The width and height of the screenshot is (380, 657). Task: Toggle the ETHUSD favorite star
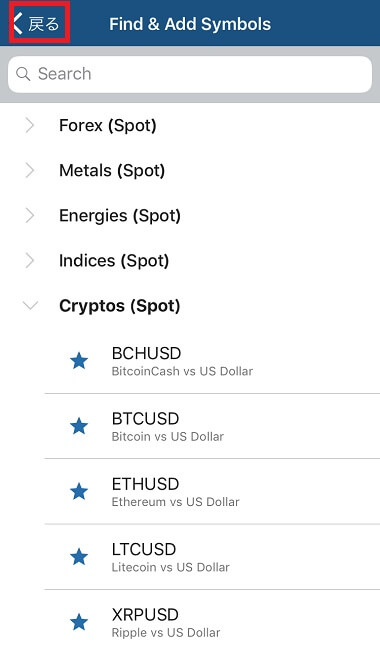click(79, 491)
